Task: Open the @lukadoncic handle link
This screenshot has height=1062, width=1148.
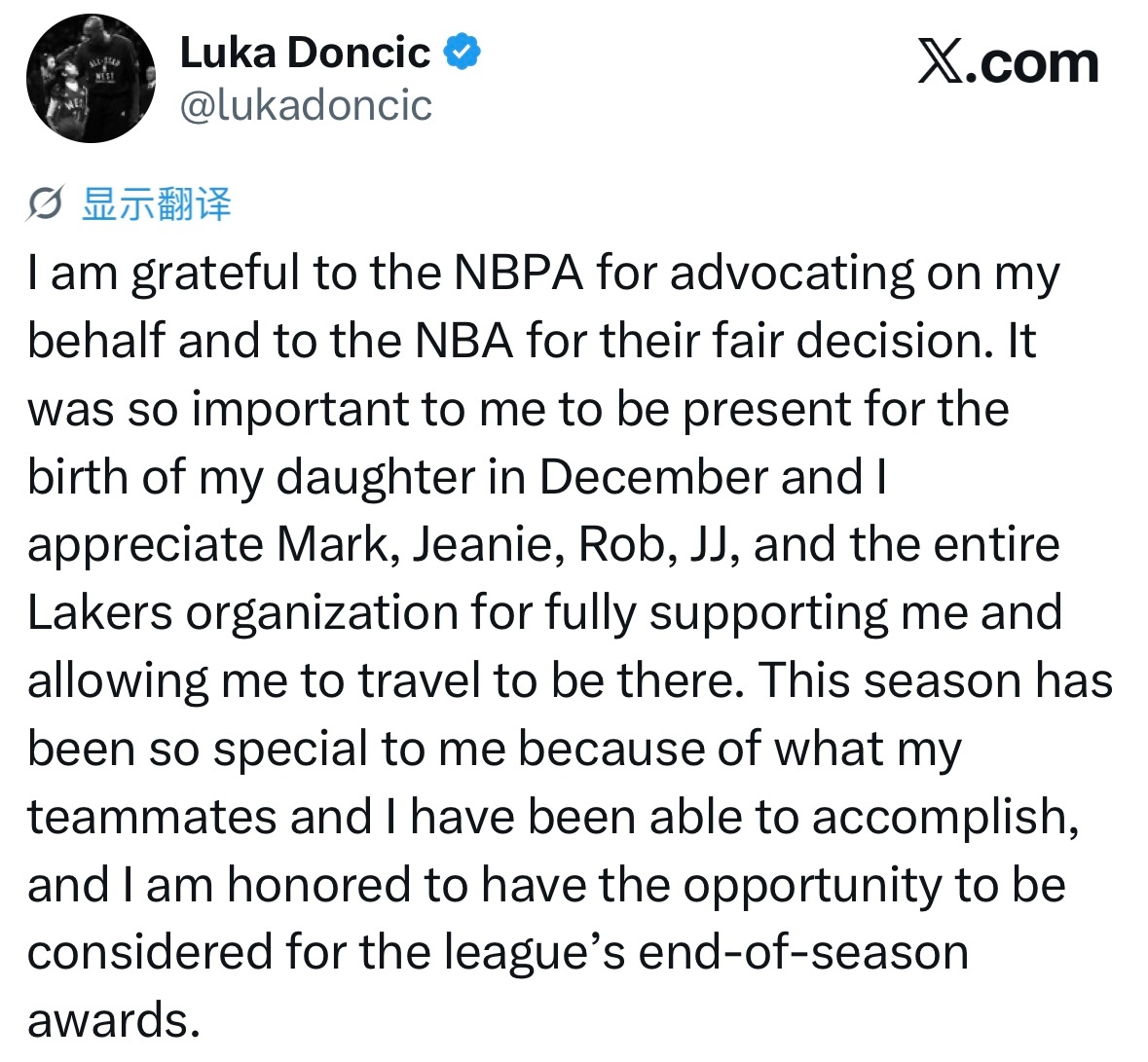Action: coord(306,105)
